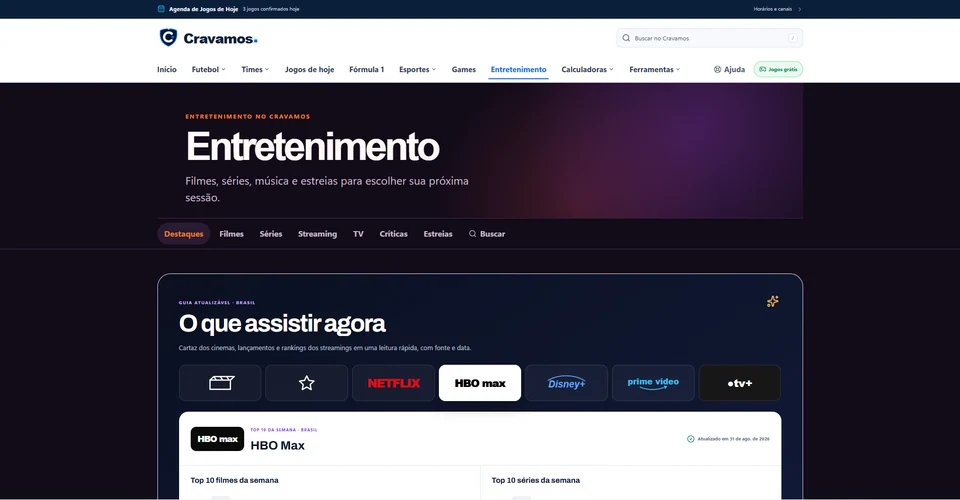960x500 pixels.
Task: Focus the Buscar no Cravamos search field
Action: coord(710,38)
